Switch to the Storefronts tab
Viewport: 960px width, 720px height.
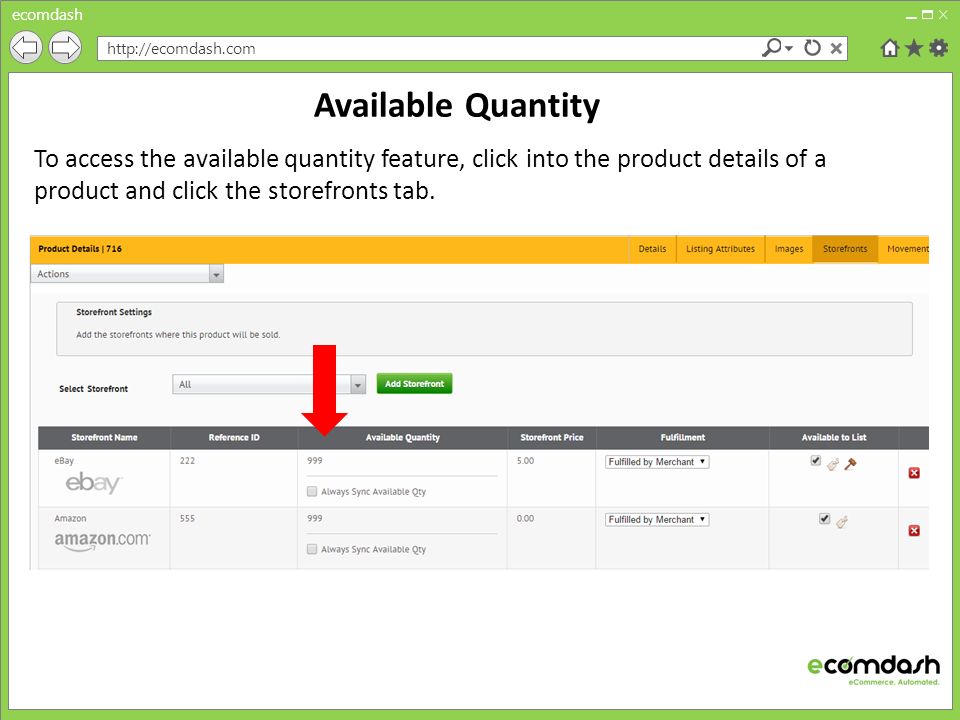pos(845,249)
